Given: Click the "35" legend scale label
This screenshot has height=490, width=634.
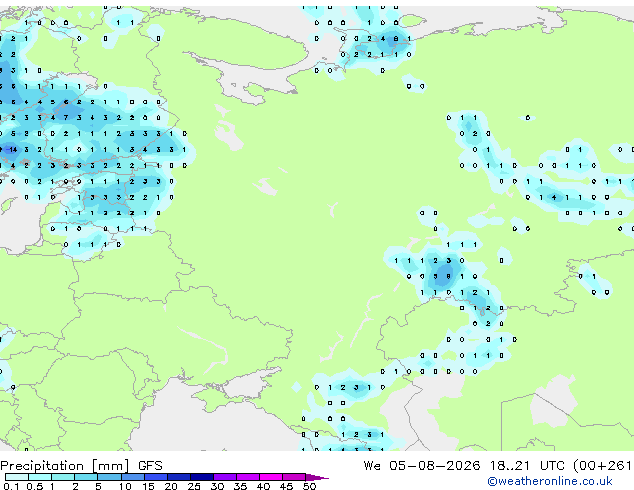Looking at the screenshot, I should pyautogui.click(x=240, y=486).
